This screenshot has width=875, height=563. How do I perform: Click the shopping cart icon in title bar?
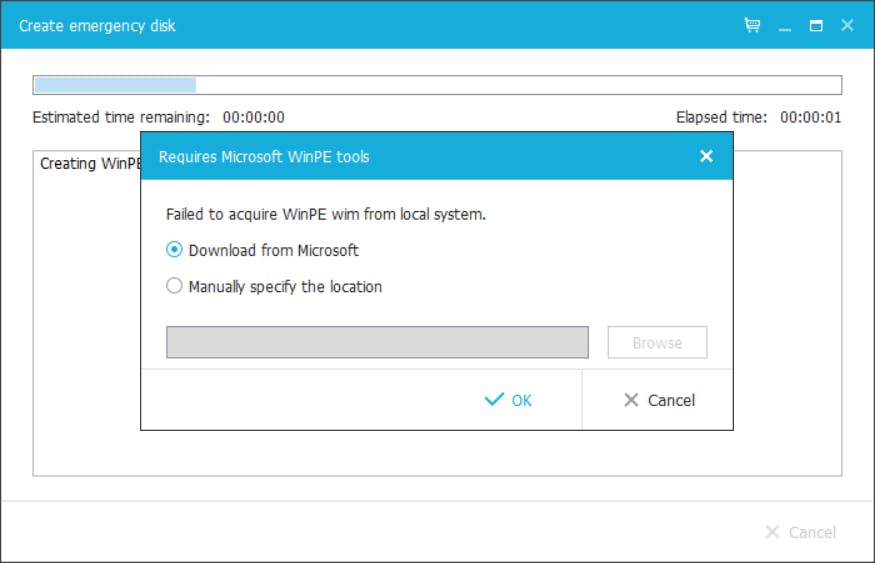753,25
